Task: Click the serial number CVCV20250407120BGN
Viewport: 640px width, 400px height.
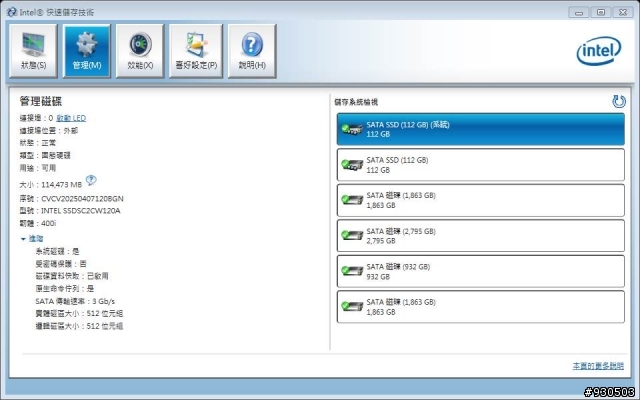Action: pyautogui.click(x=82, y=199)
